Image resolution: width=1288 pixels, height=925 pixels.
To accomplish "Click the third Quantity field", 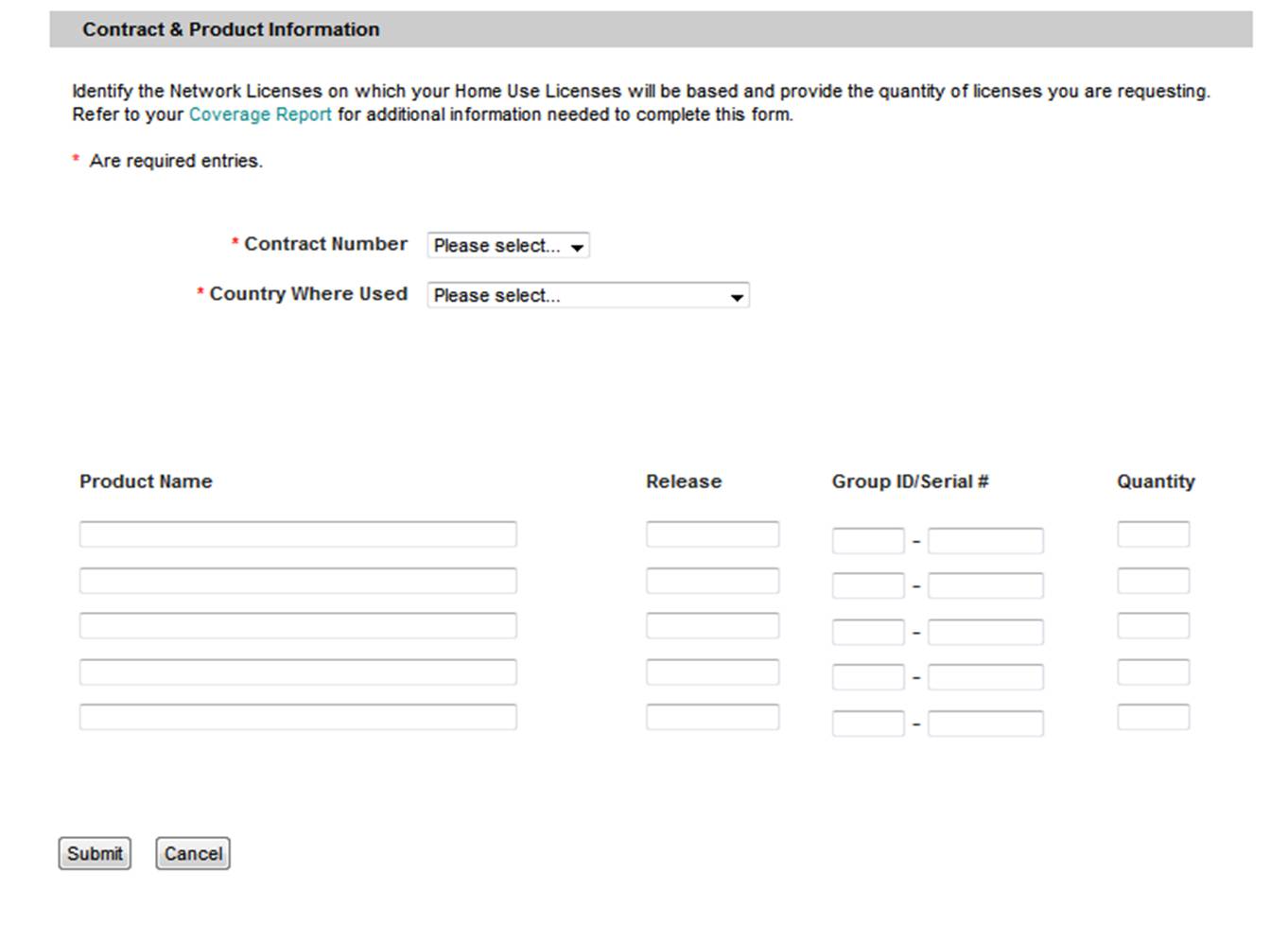I will 1153,625.
